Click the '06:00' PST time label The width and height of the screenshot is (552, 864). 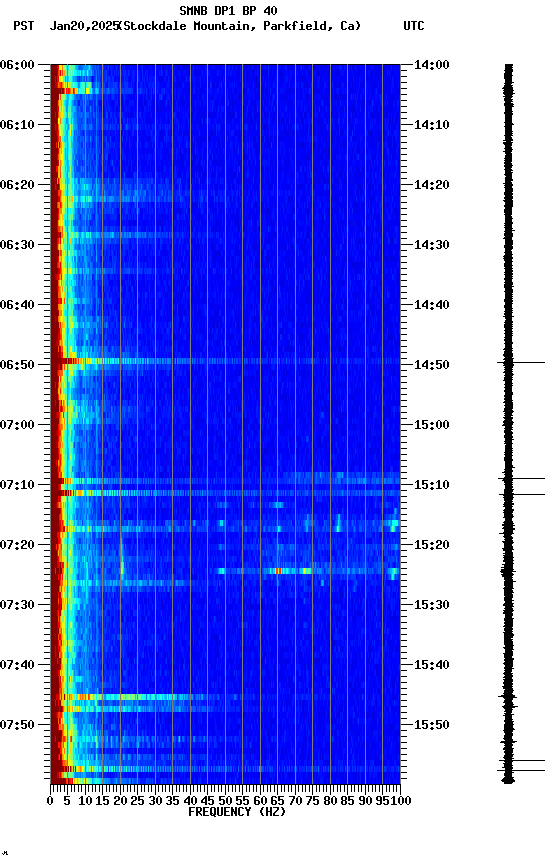coord(17,65)
